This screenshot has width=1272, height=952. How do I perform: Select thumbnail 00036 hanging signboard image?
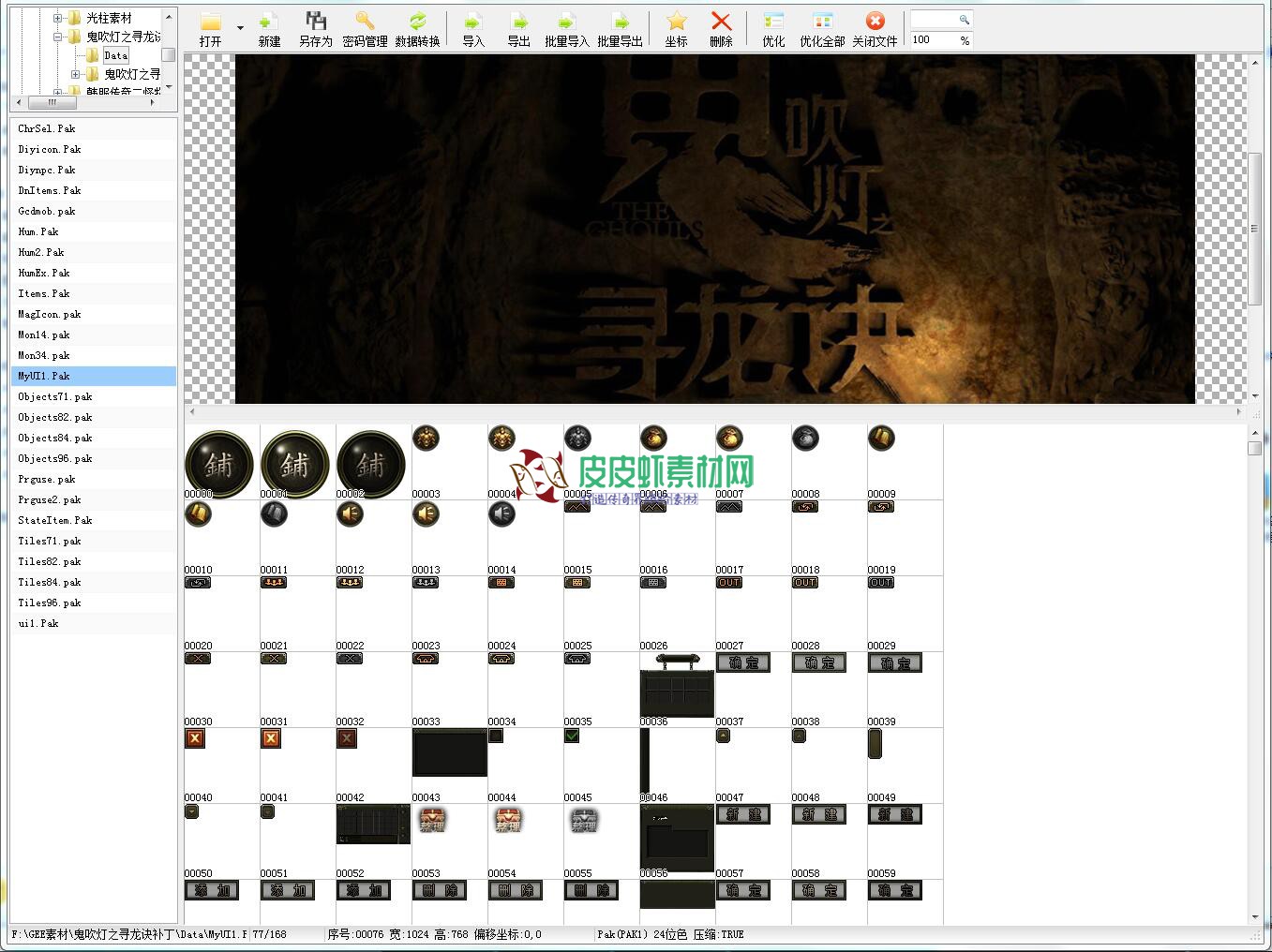pos(677,685)
